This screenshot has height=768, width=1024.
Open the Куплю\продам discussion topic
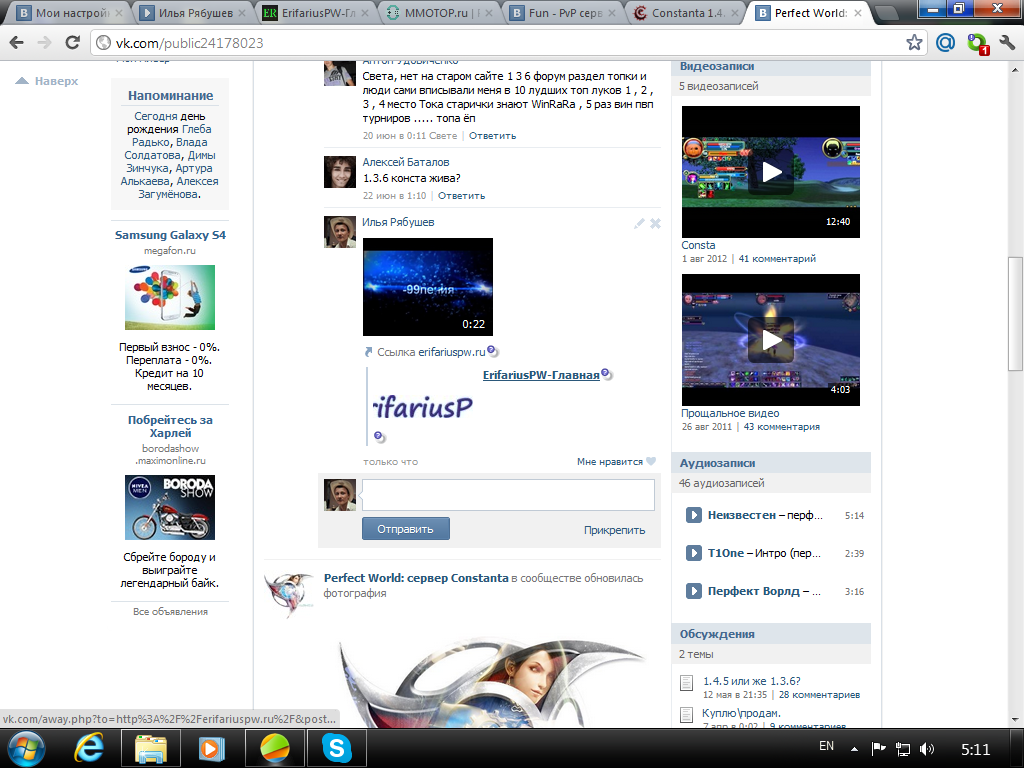(741, 713)
